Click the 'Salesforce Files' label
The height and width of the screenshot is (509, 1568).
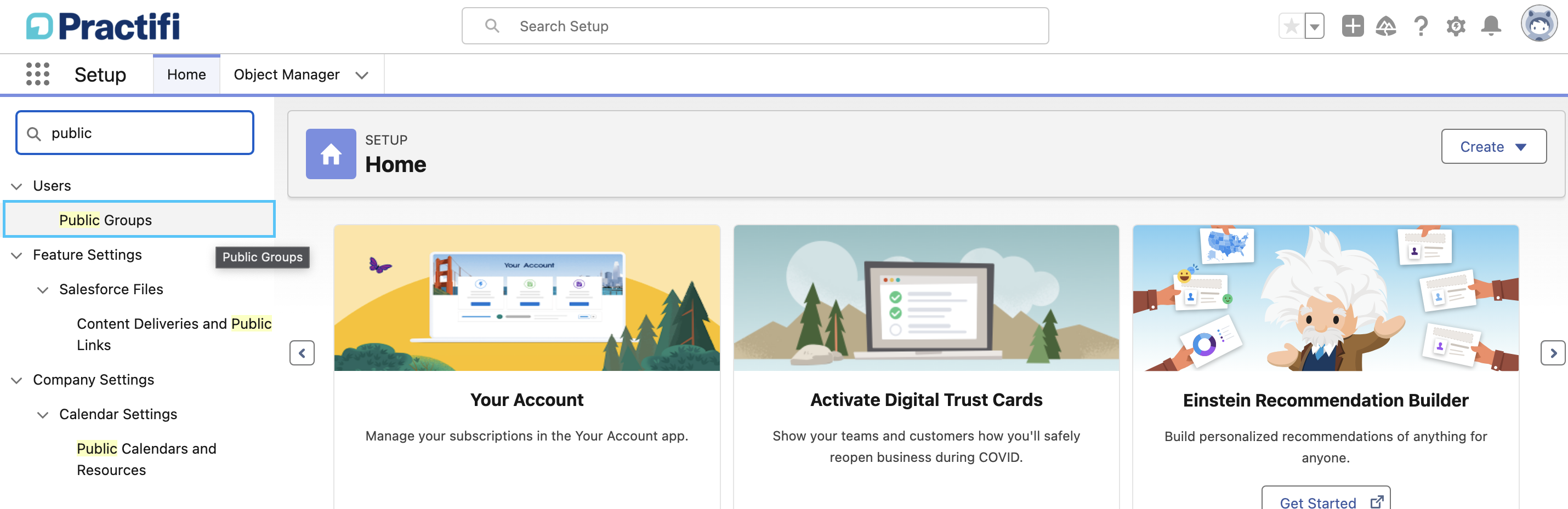111,289
